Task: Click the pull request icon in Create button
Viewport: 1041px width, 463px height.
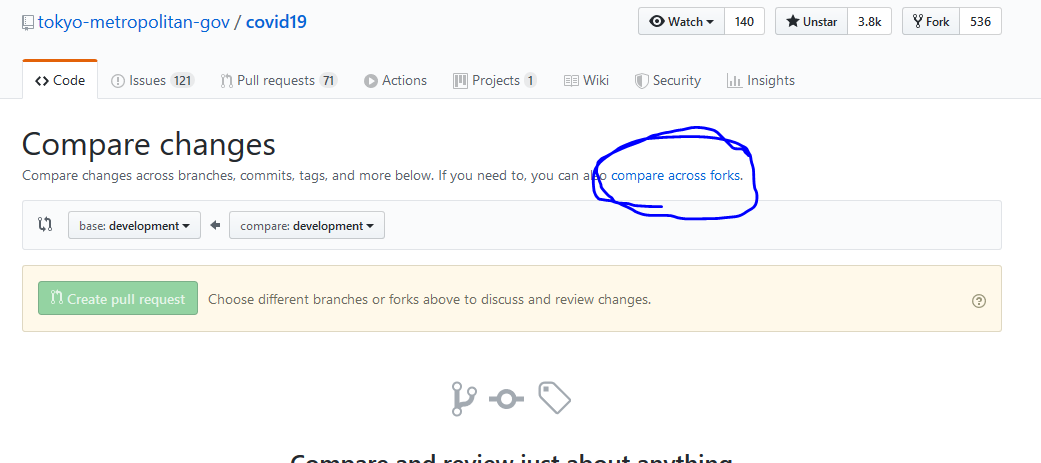Action: coord(56,298)
